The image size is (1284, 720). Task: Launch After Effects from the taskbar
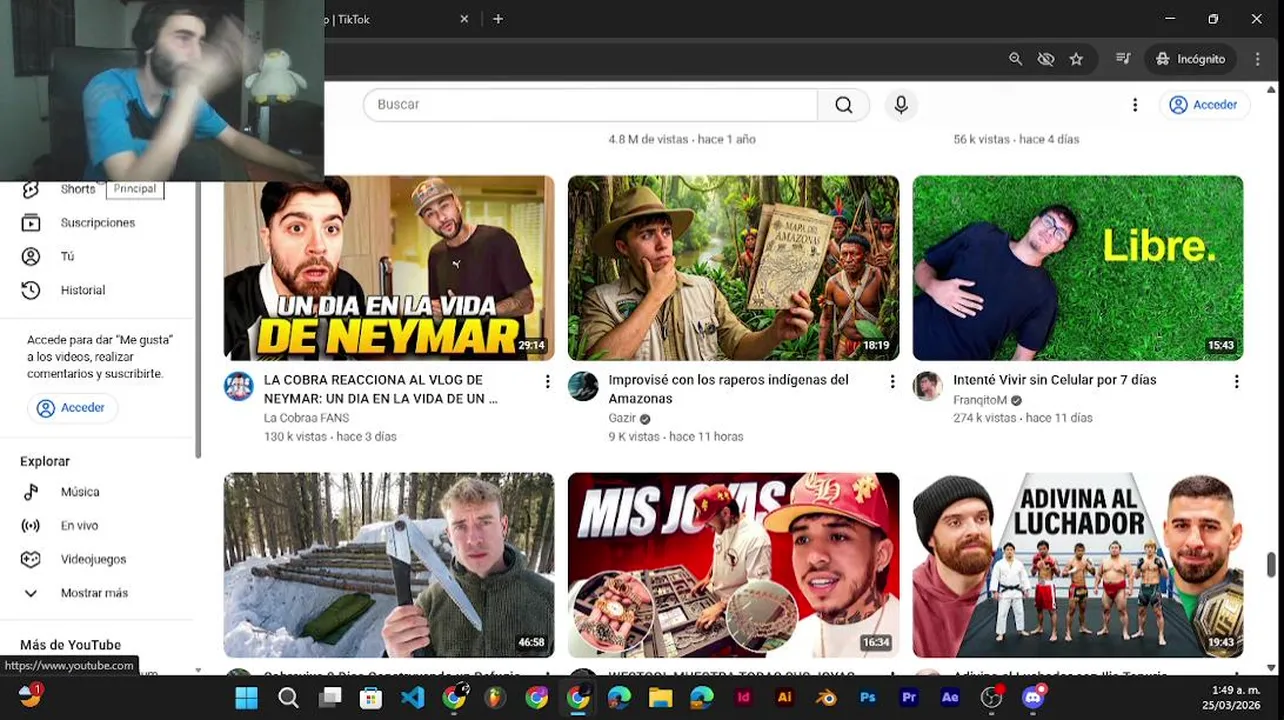[950, 698]
